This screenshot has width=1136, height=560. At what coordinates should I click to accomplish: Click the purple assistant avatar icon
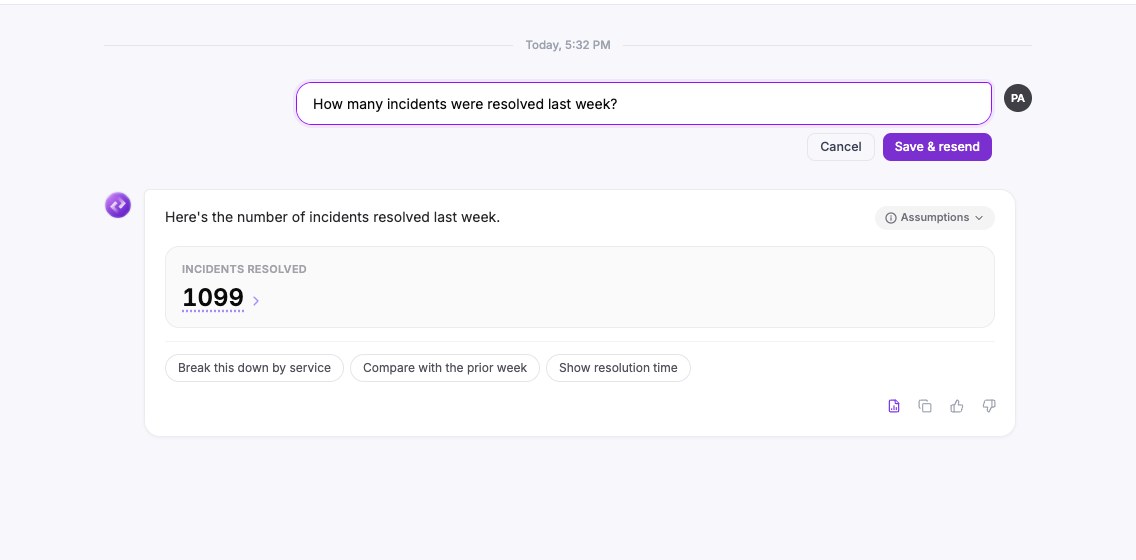118,205
